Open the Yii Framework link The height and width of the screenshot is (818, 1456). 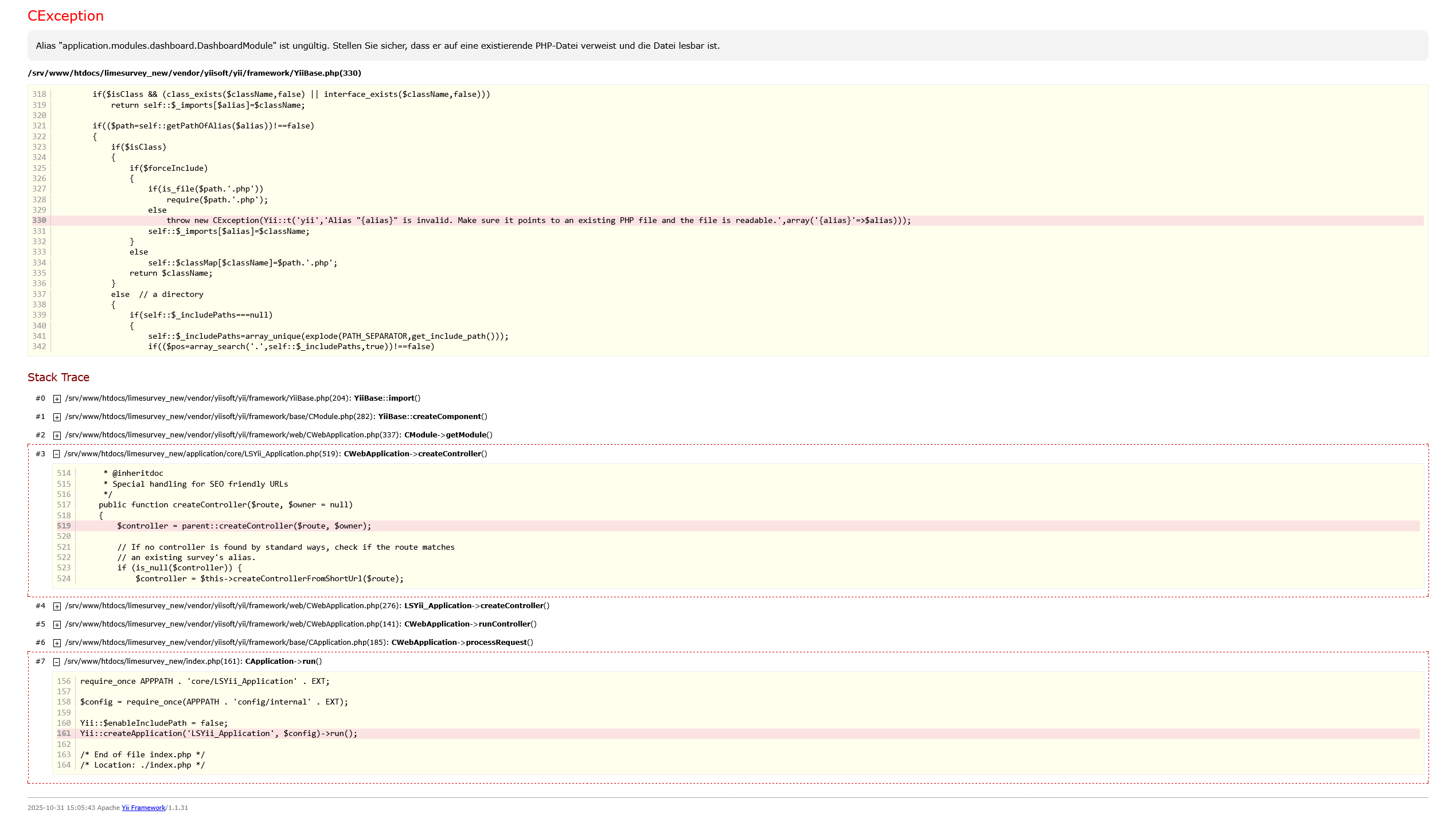143,808
